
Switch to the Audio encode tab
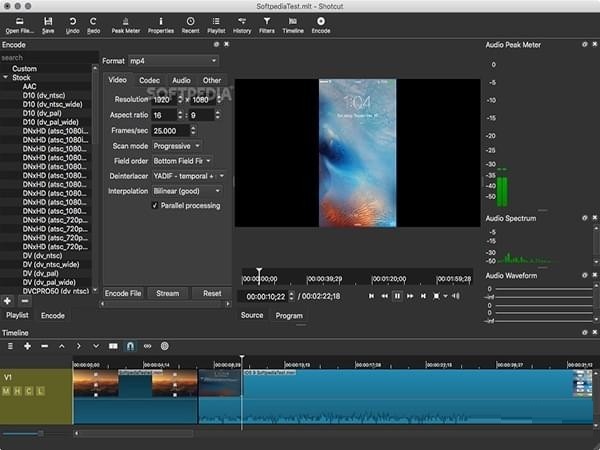pyautogui.click(x=181, y=80)
